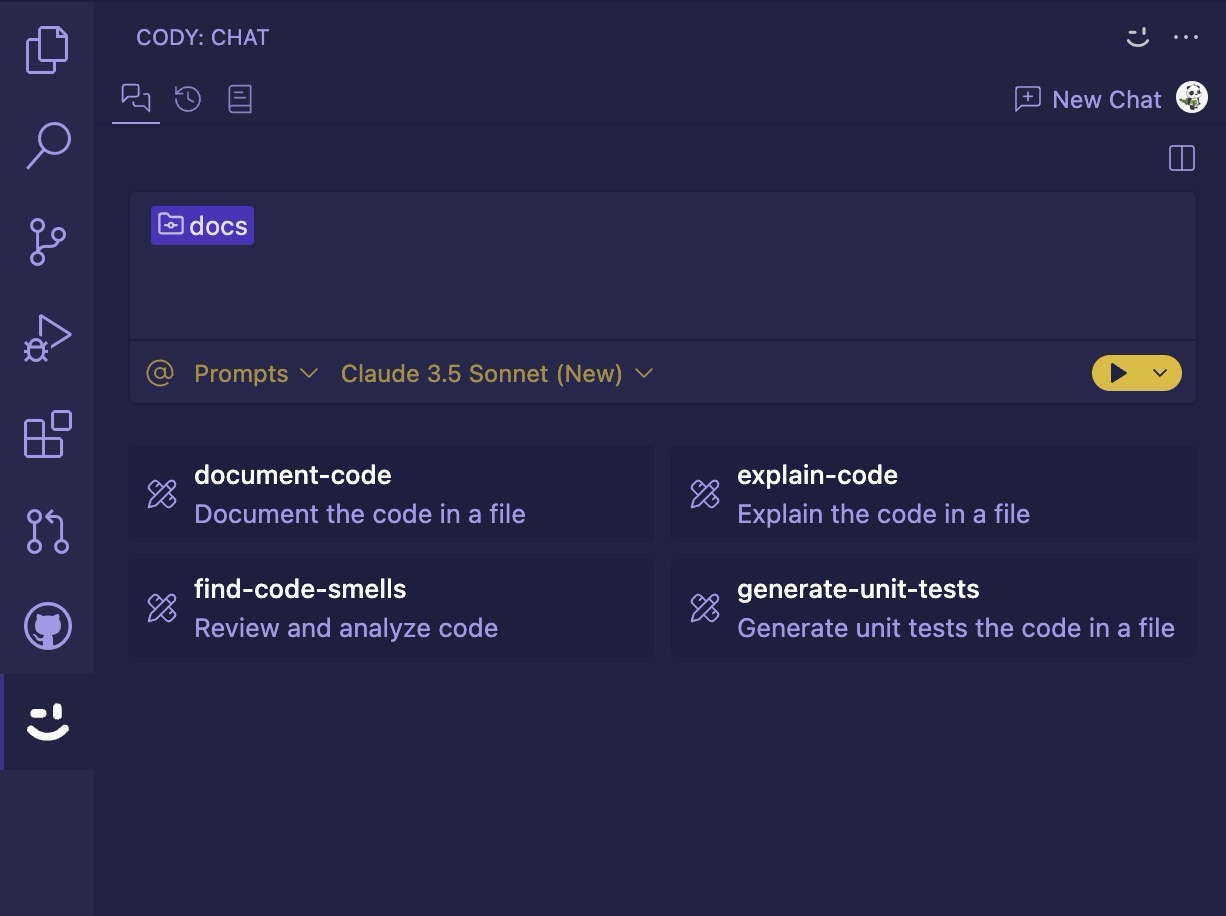Open the Search view
1226x916 pixels.
[x=47, y=146]
